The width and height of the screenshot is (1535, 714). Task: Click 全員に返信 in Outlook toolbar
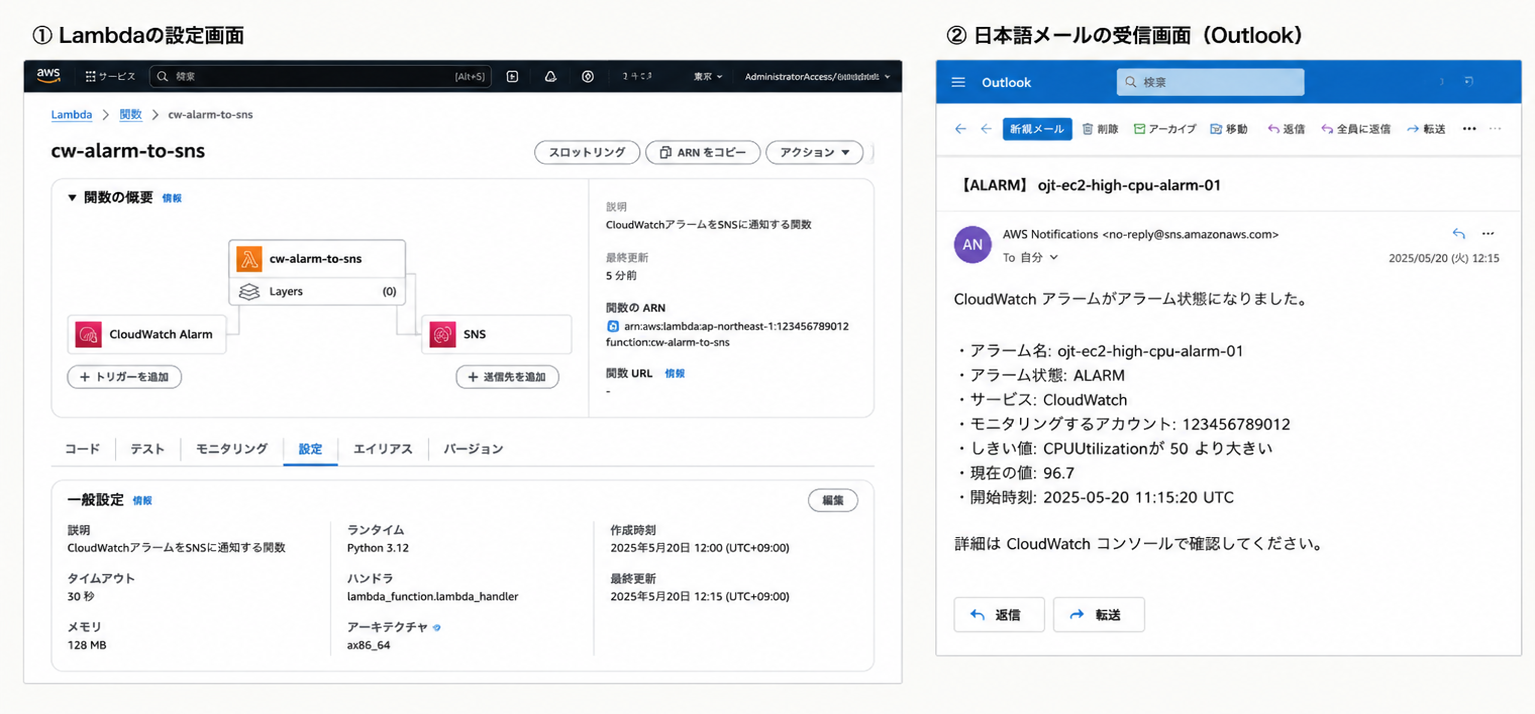click(x=1356, y=129)
